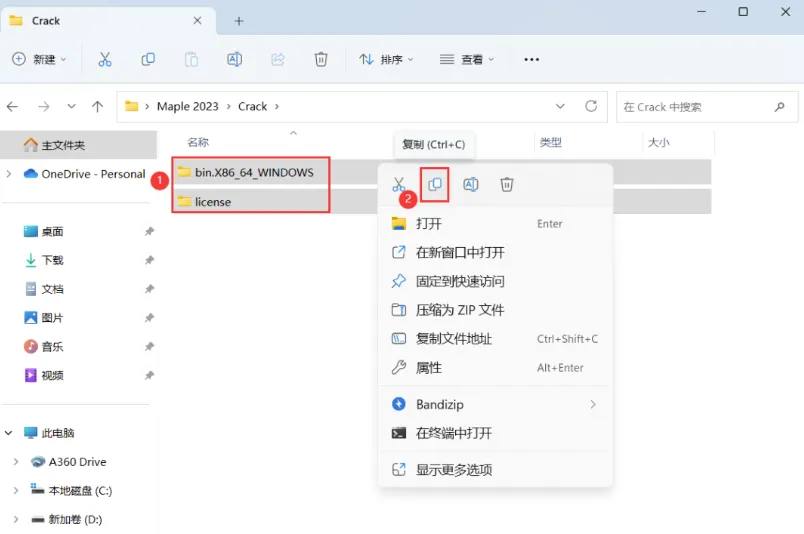Expand the 本地磁盘 (C:) node
Image resolution: width=804 pixels, height=534 pixels.
16,490
